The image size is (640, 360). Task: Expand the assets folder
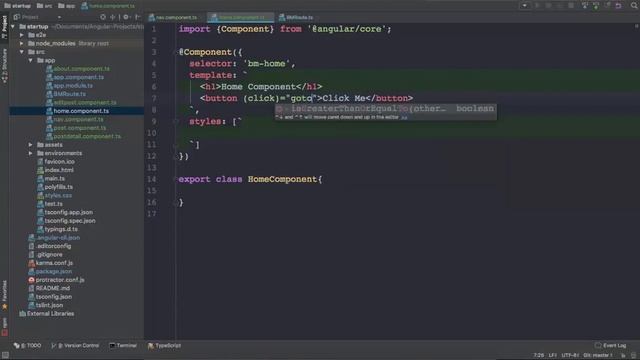pos(31,145)
